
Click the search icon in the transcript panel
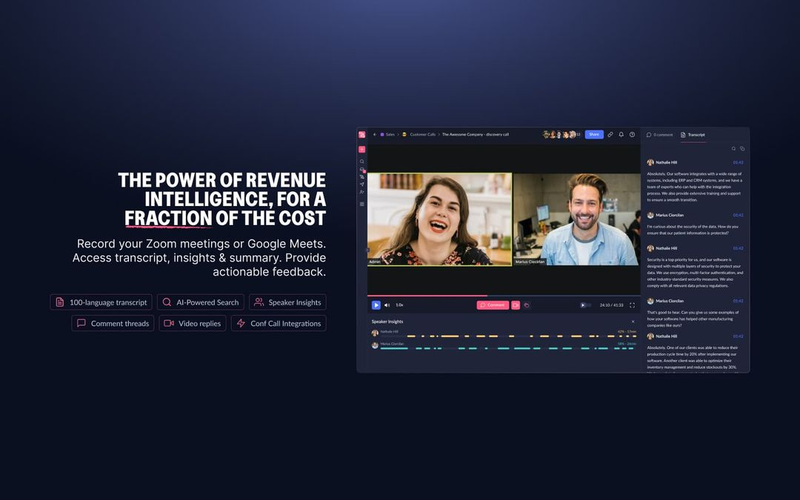point(734,148)
